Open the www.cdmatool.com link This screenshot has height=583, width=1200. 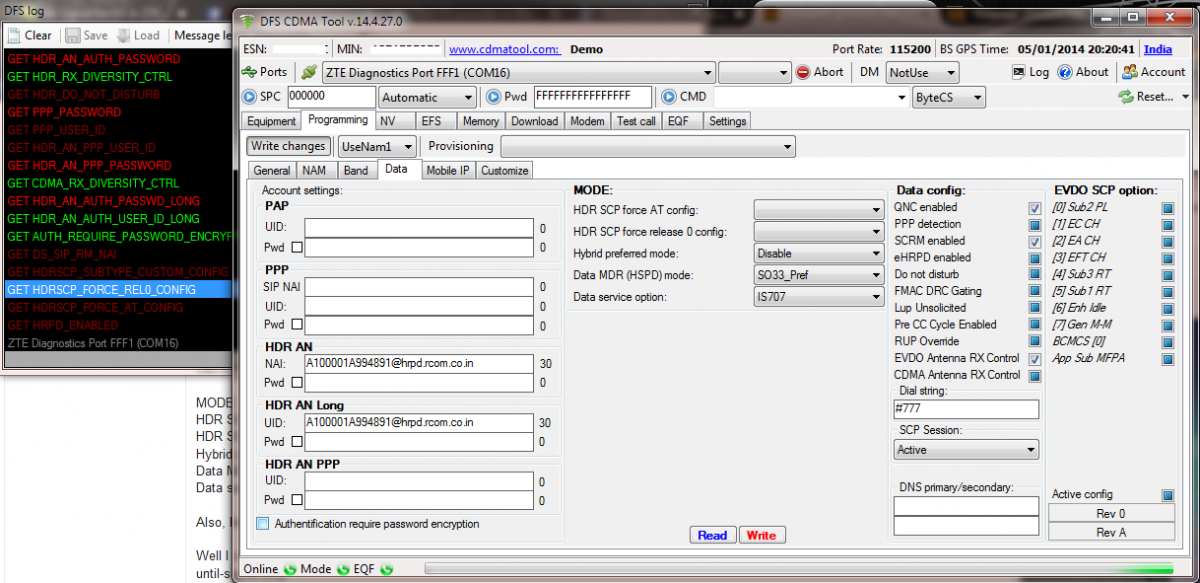503,49
